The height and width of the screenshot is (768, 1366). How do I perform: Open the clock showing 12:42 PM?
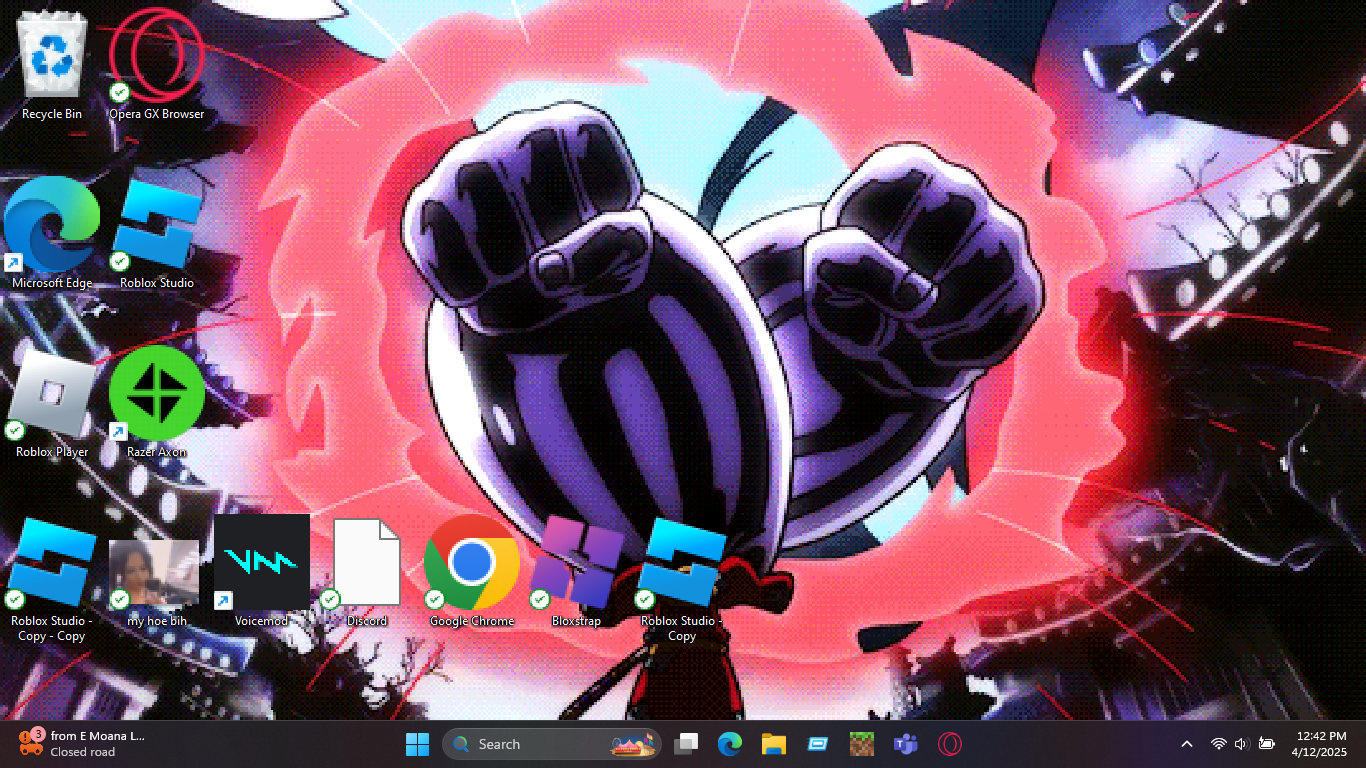(x=1320, y=744)
